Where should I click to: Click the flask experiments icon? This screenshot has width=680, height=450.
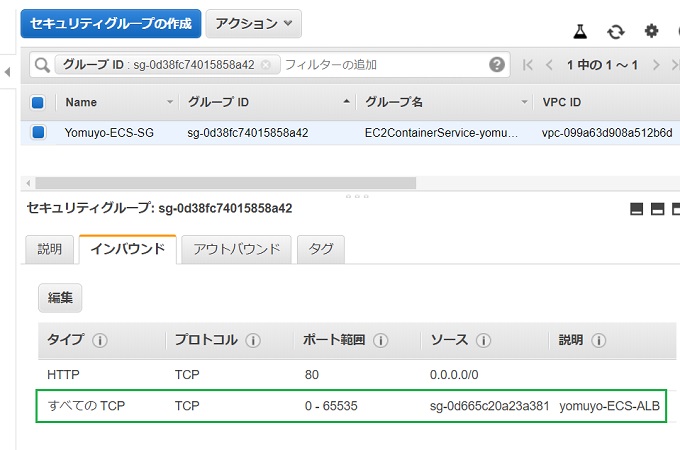click(580, 31)
